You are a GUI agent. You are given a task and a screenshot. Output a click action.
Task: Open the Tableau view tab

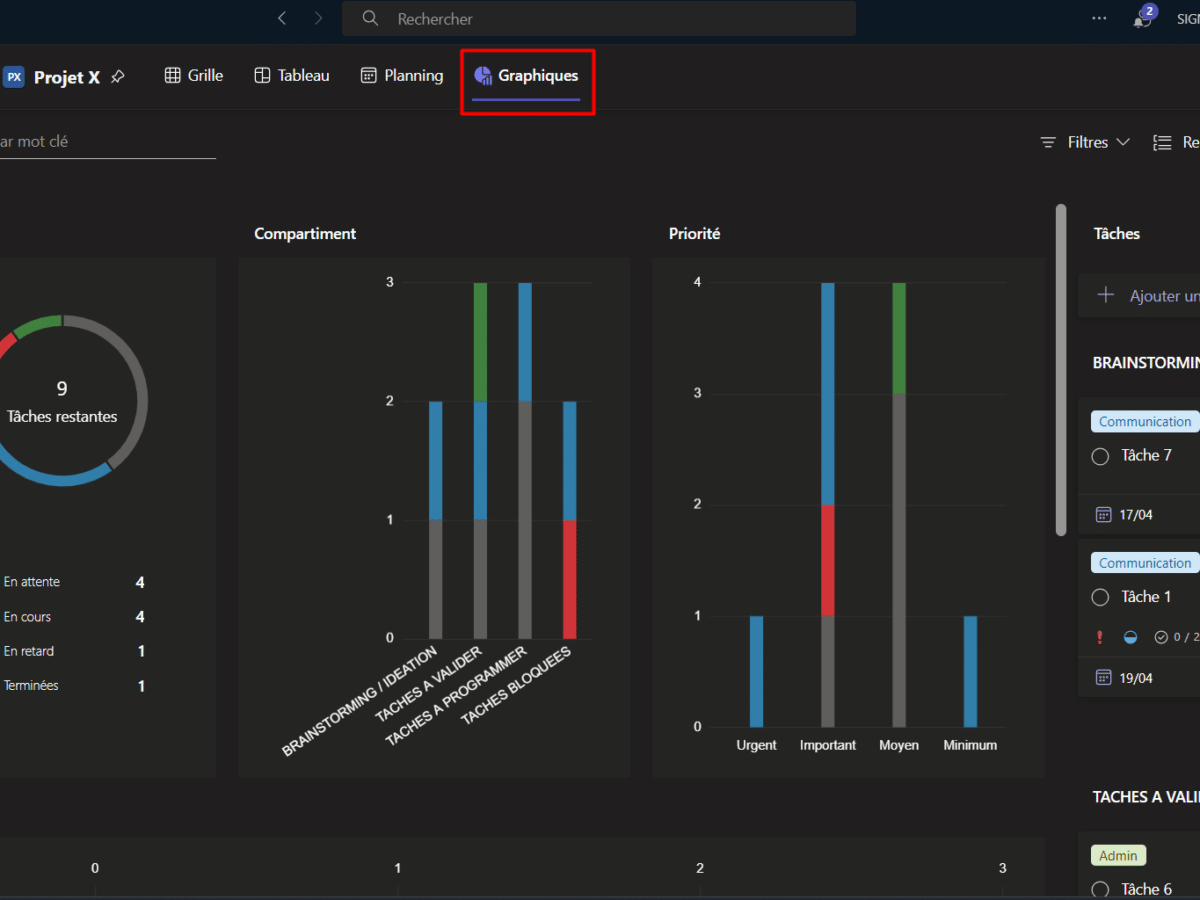pos(291,75)
